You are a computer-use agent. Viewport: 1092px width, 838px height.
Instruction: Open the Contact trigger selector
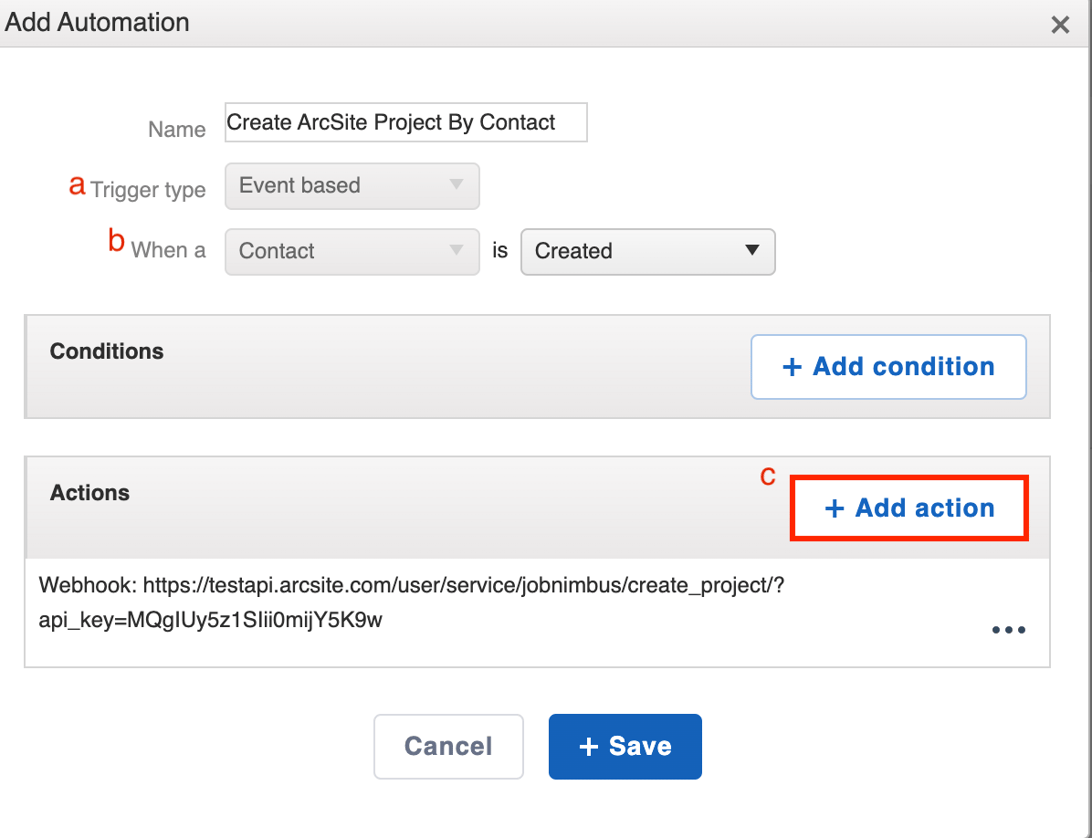click(x=352, y=252)
